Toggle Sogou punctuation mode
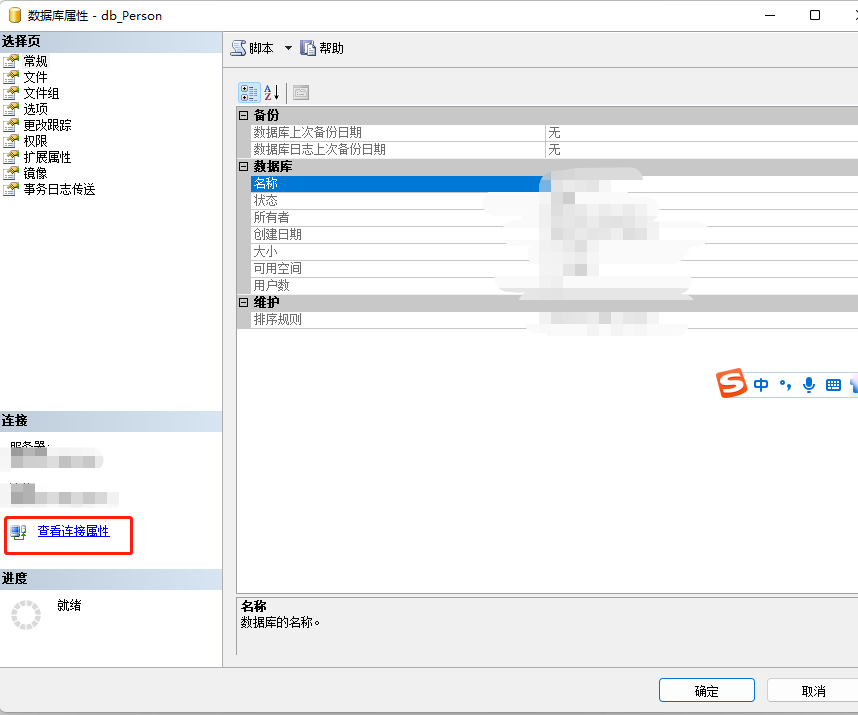Viewport: 858px width, 715px height. point(785,385)
